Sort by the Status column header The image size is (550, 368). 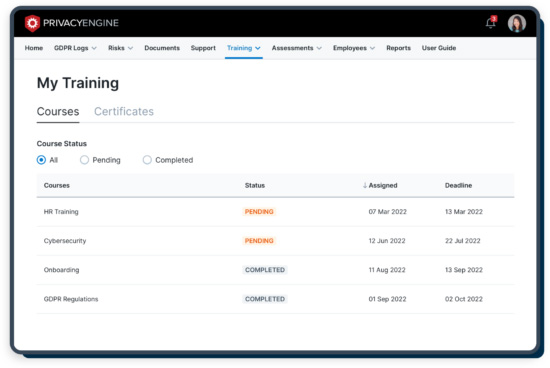tap(255, 185)
